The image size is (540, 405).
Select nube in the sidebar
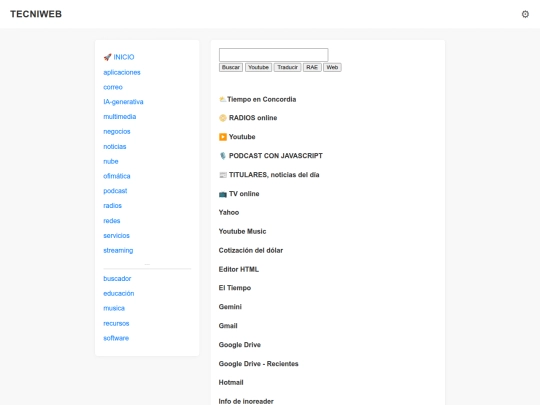point(111,162)
